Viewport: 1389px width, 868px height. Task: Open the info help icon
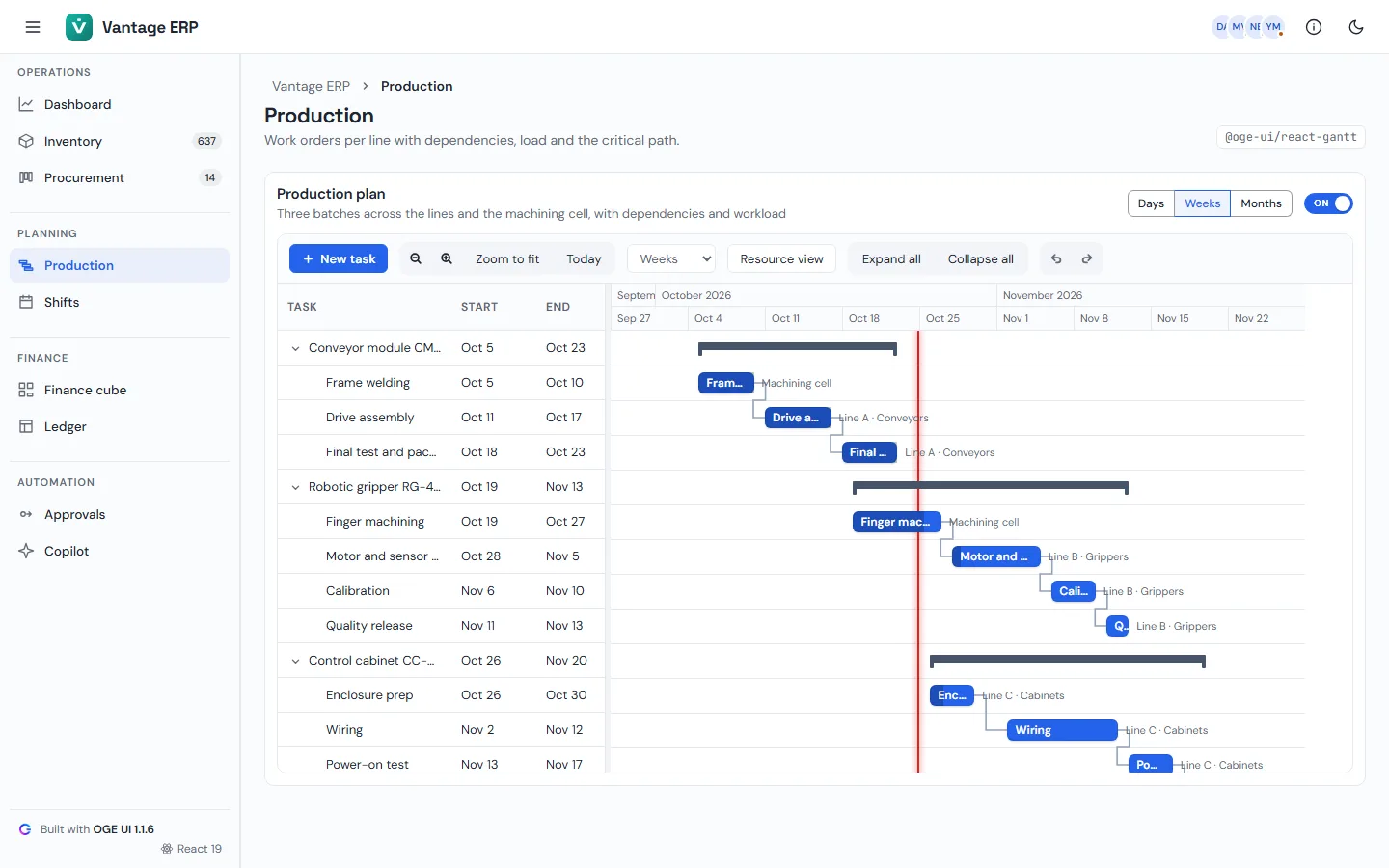1314,27
